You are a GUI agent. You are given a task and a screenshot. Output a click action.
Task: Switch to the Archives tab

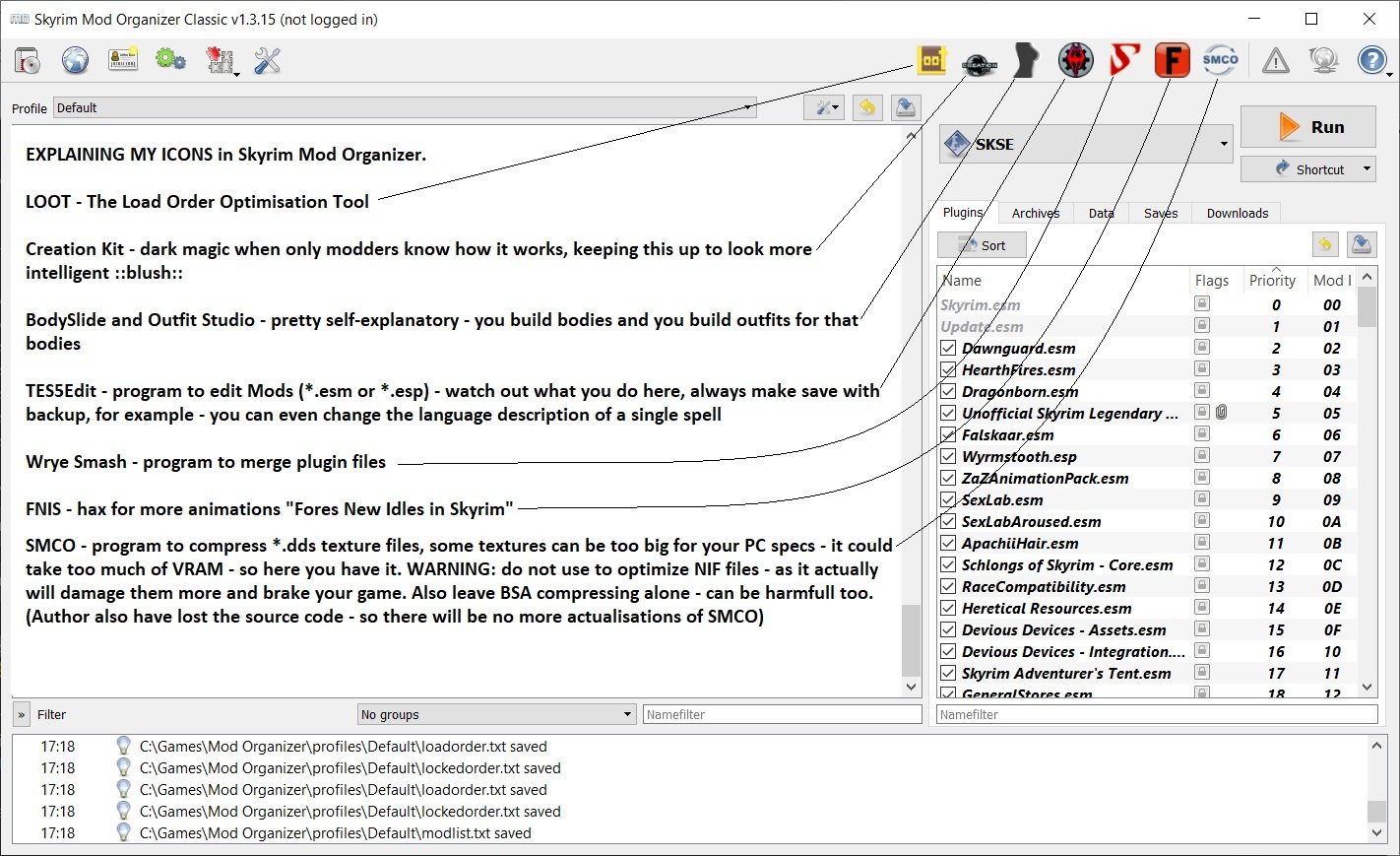pos(1036,213)
